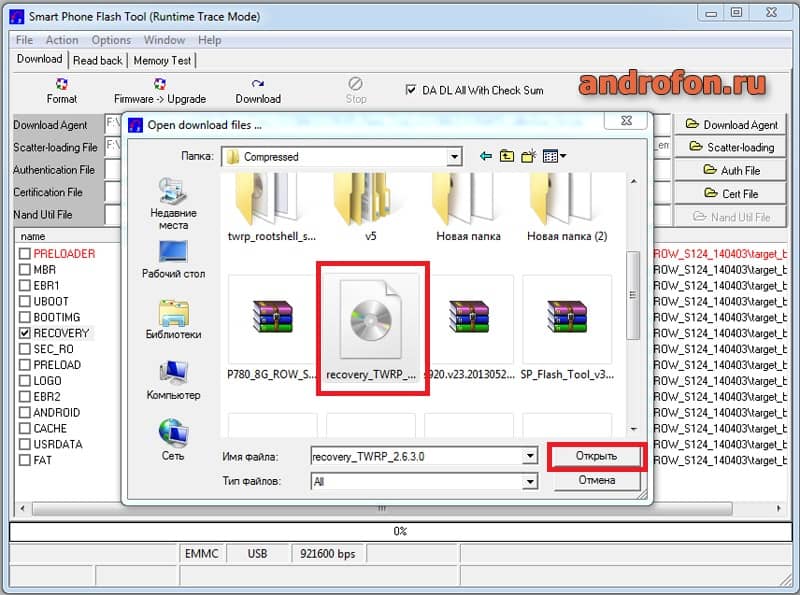Click the Firmware -> Upgrade icon
The image size is (800, 595).
point(160,84)
